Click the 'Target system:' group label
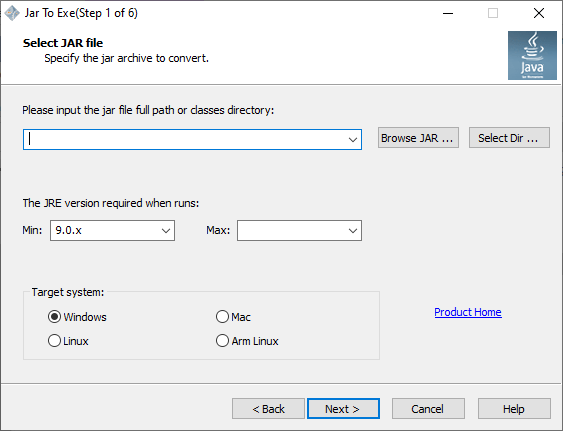This screenshot has height=431, width=563. (x=68, y=292)
